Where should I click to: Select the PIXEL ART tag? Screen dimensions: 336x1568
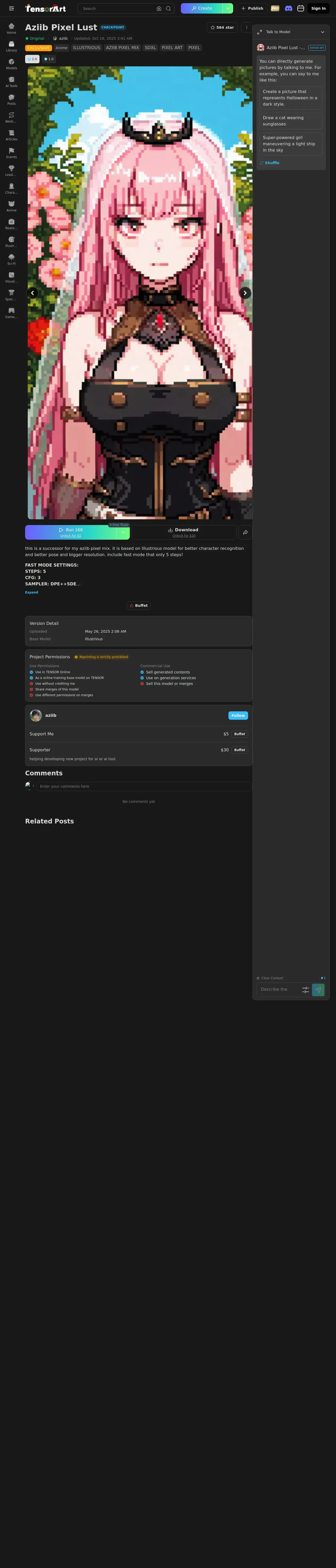pyautogui.click(x=172, y=48)
